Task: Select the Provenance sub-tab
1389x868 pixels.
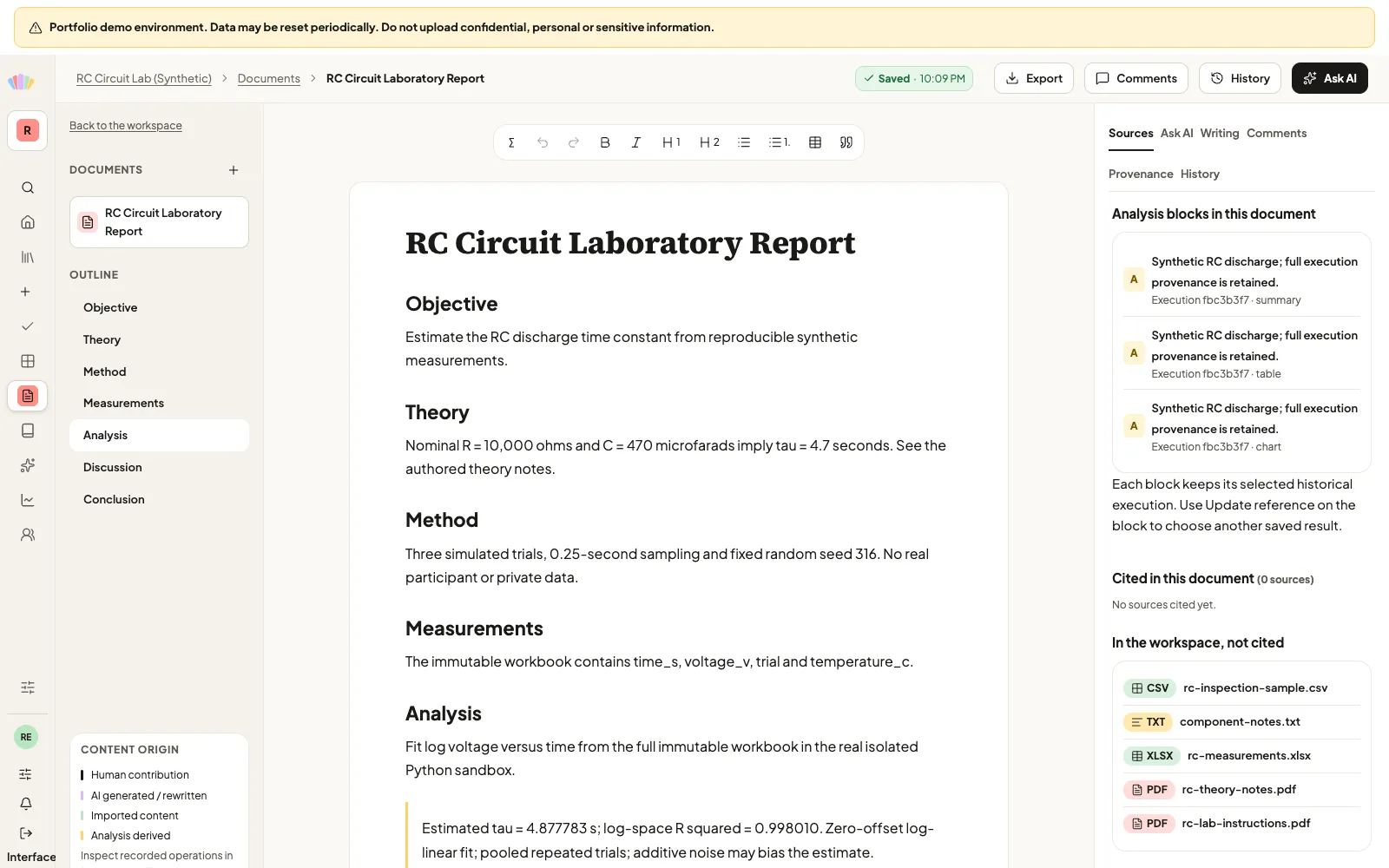Action: [x=1141, y=174]
